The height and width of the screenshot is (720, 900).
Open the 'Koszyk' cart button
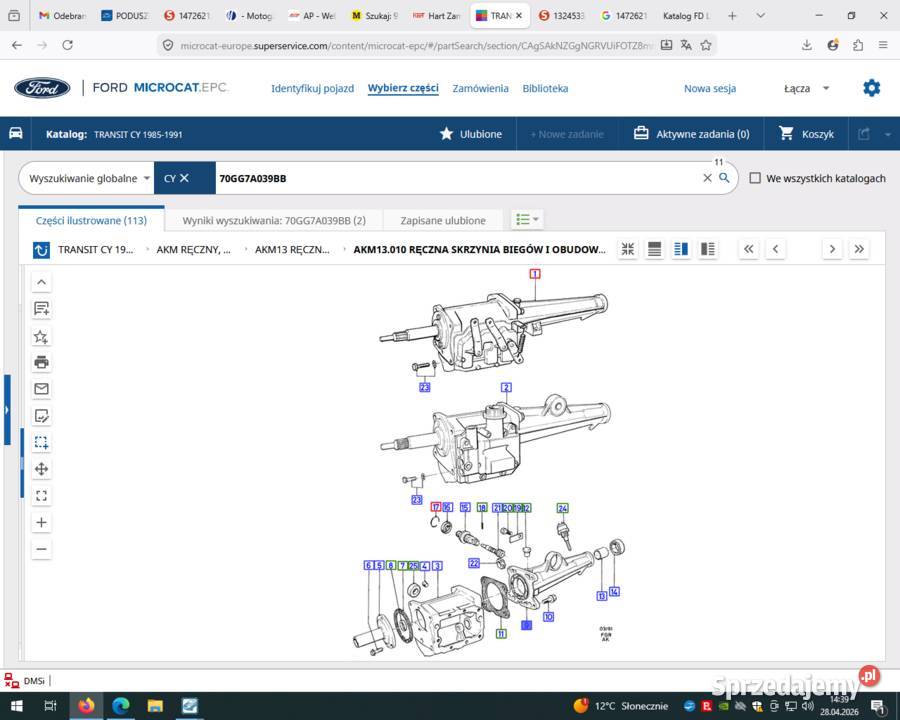[x=806, y=134]
